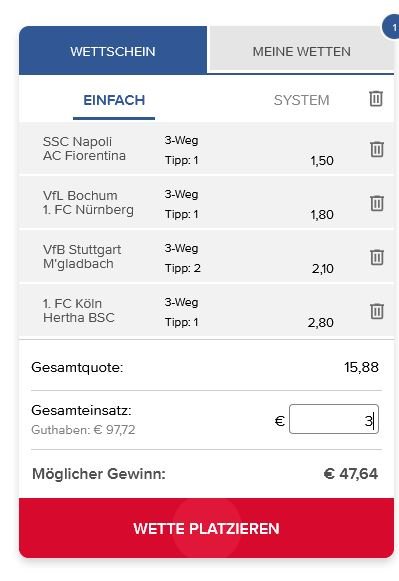Select the Einfach bet type
The height and width of the screenshot is (581, 399).
tap(114, 100)
